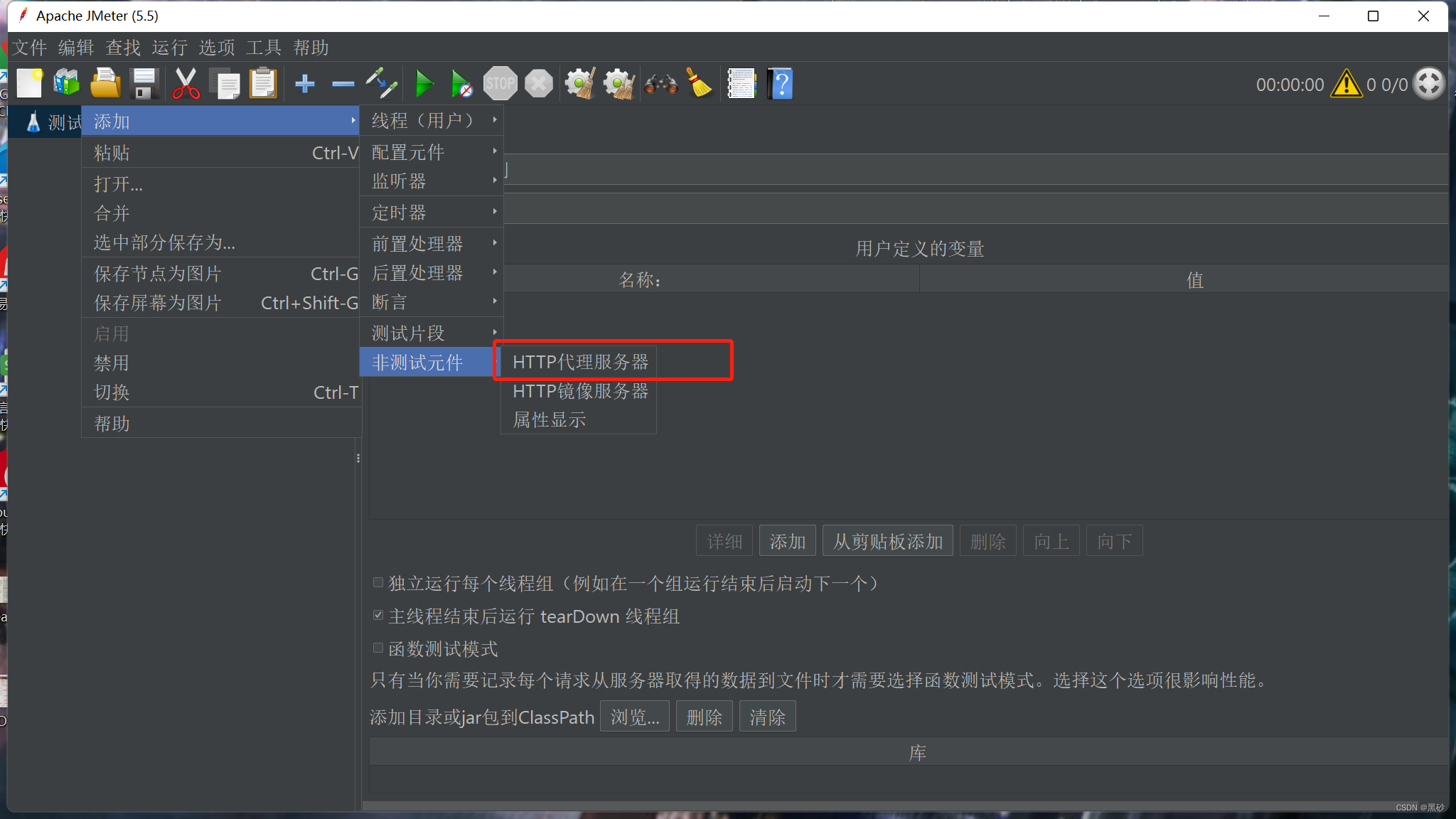Click the binoculars Search icon
1456x819 pixels.
[x=660, y=84]
